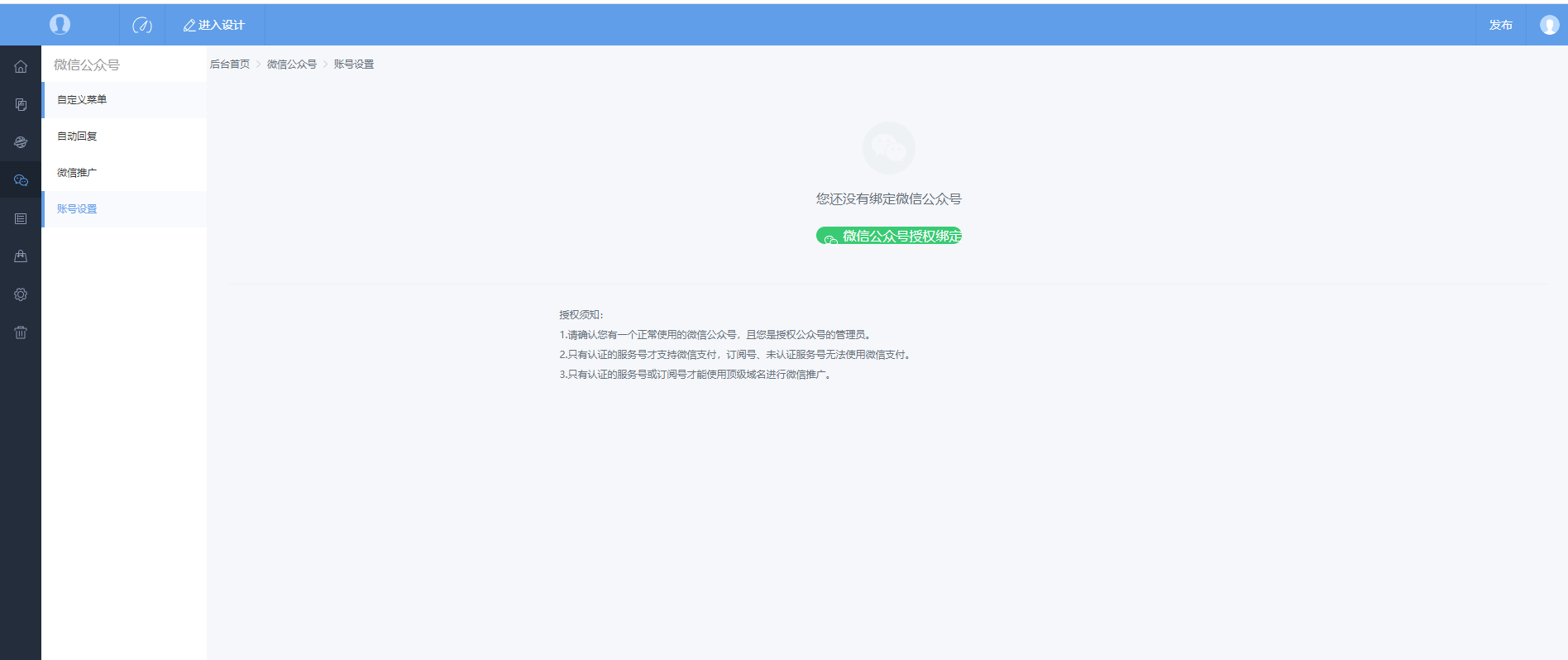
Task: Open the list document icon in sidebar
Action: click(x=21, y=218)
